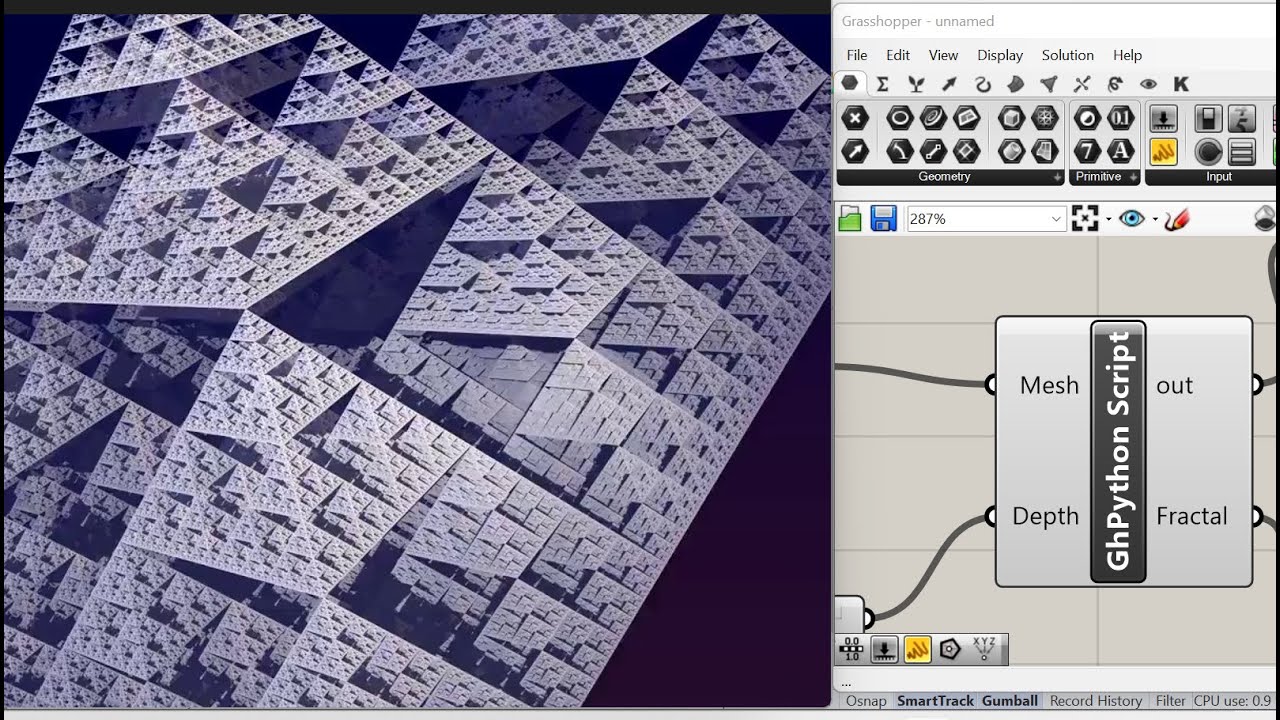This screenshot has width=1280, height=720.
Task: Expand the Primitive panel dropdown arrow
Action: pos(1133,177)
